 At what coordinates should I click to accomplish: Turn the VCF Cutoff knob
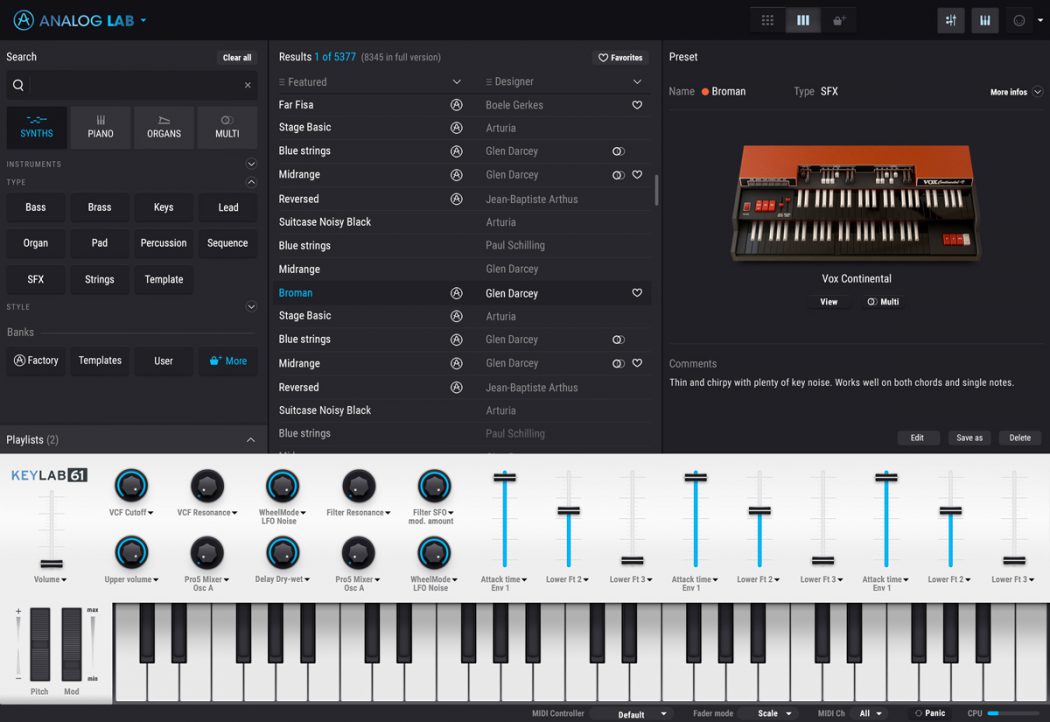click(x=131, y=486)
